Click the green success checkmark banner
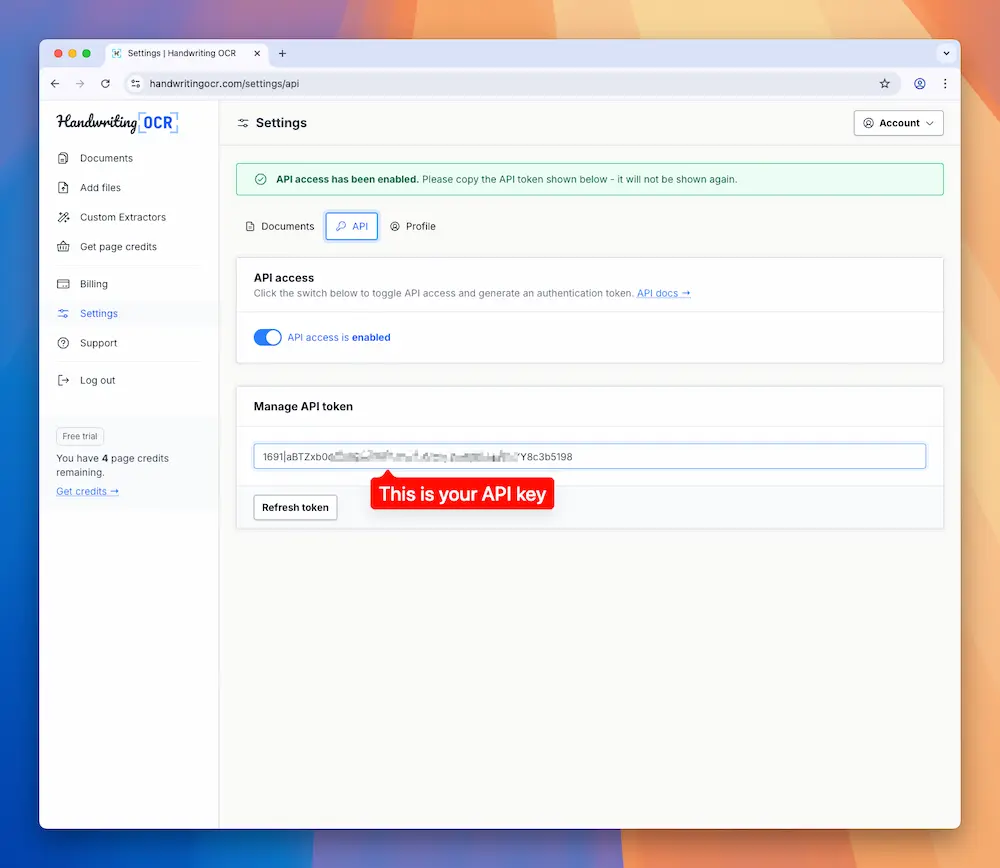 click(261, 178)
